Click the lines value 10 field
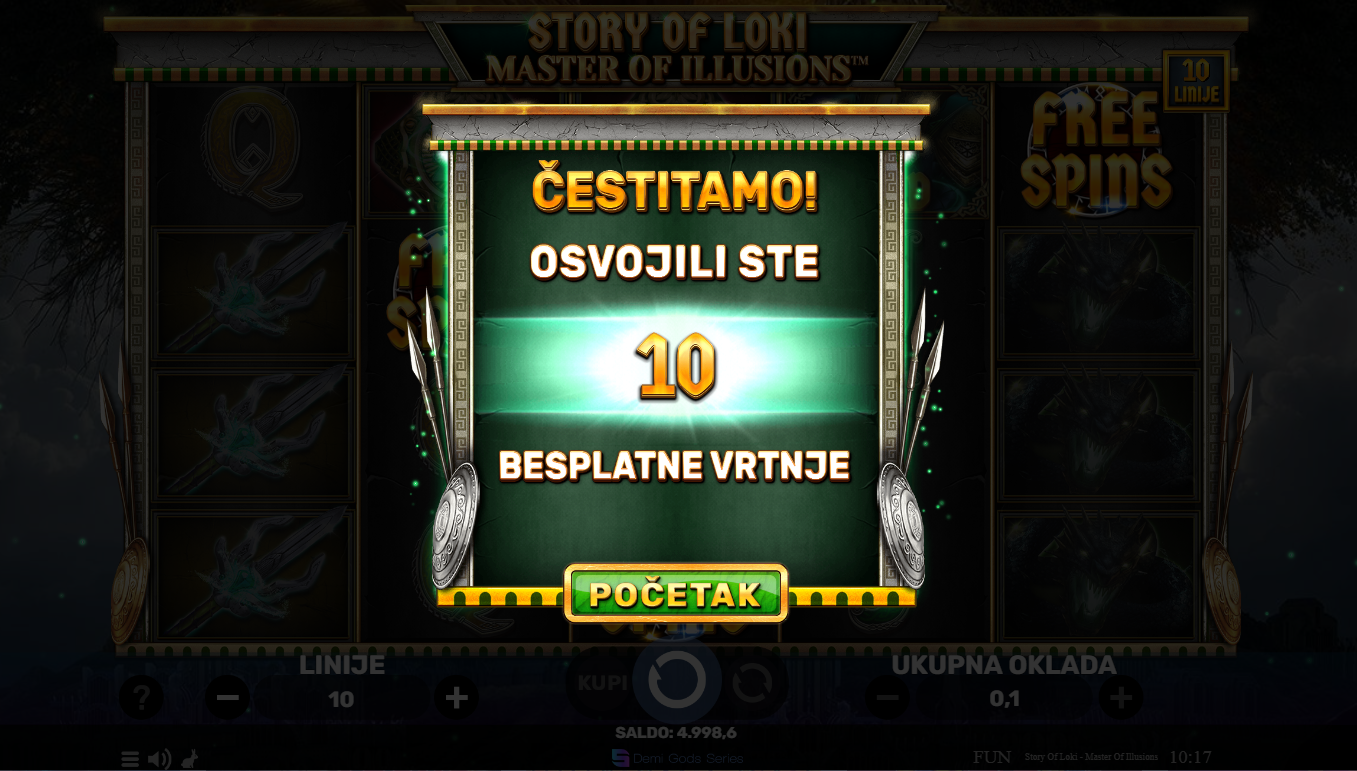Viewport: 1357px width, 771px height. pyautogui.click(x=342, y=699)
